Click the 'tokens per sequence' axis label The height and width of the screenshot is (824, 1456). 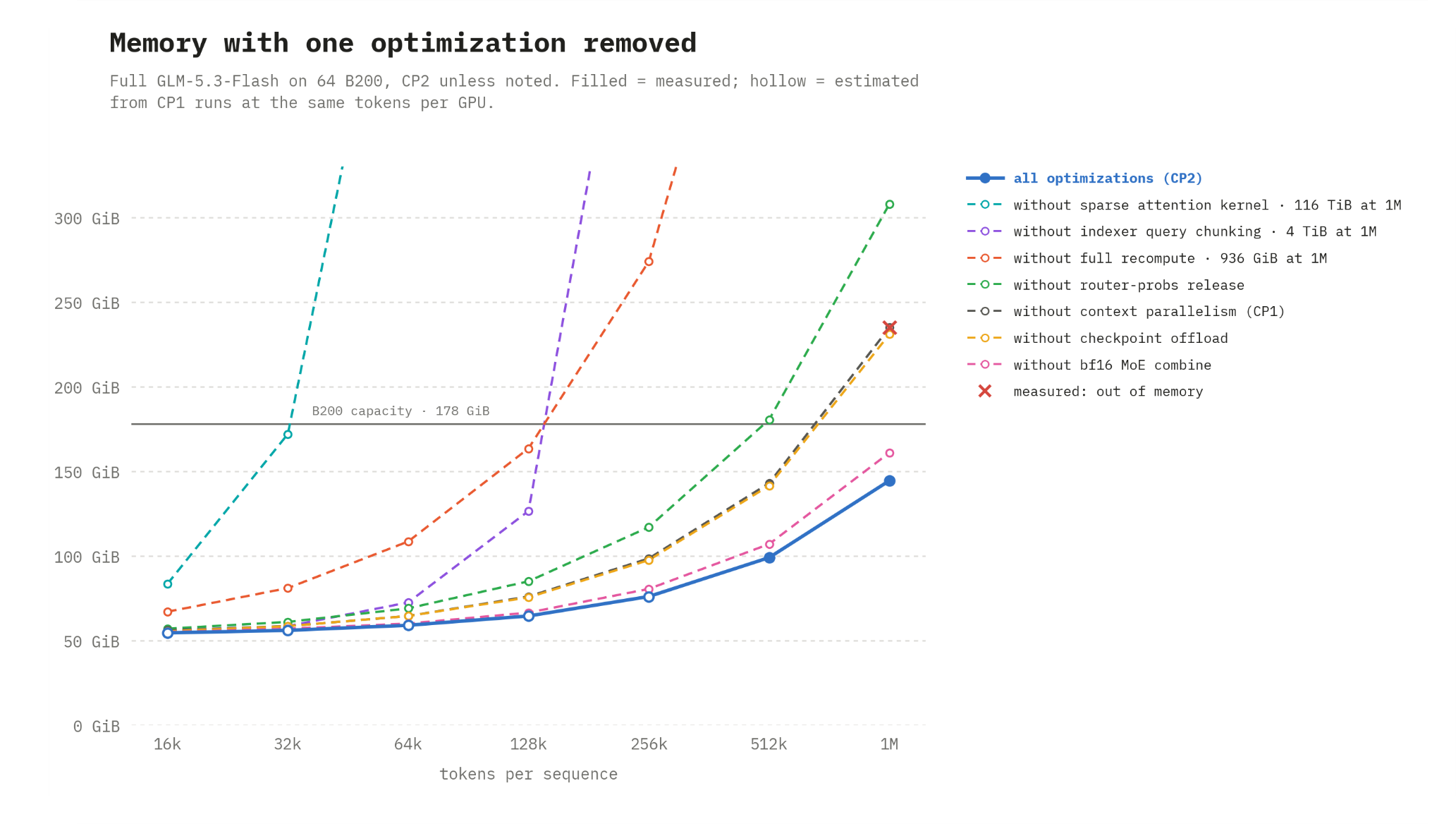click(x=529, y=775)
